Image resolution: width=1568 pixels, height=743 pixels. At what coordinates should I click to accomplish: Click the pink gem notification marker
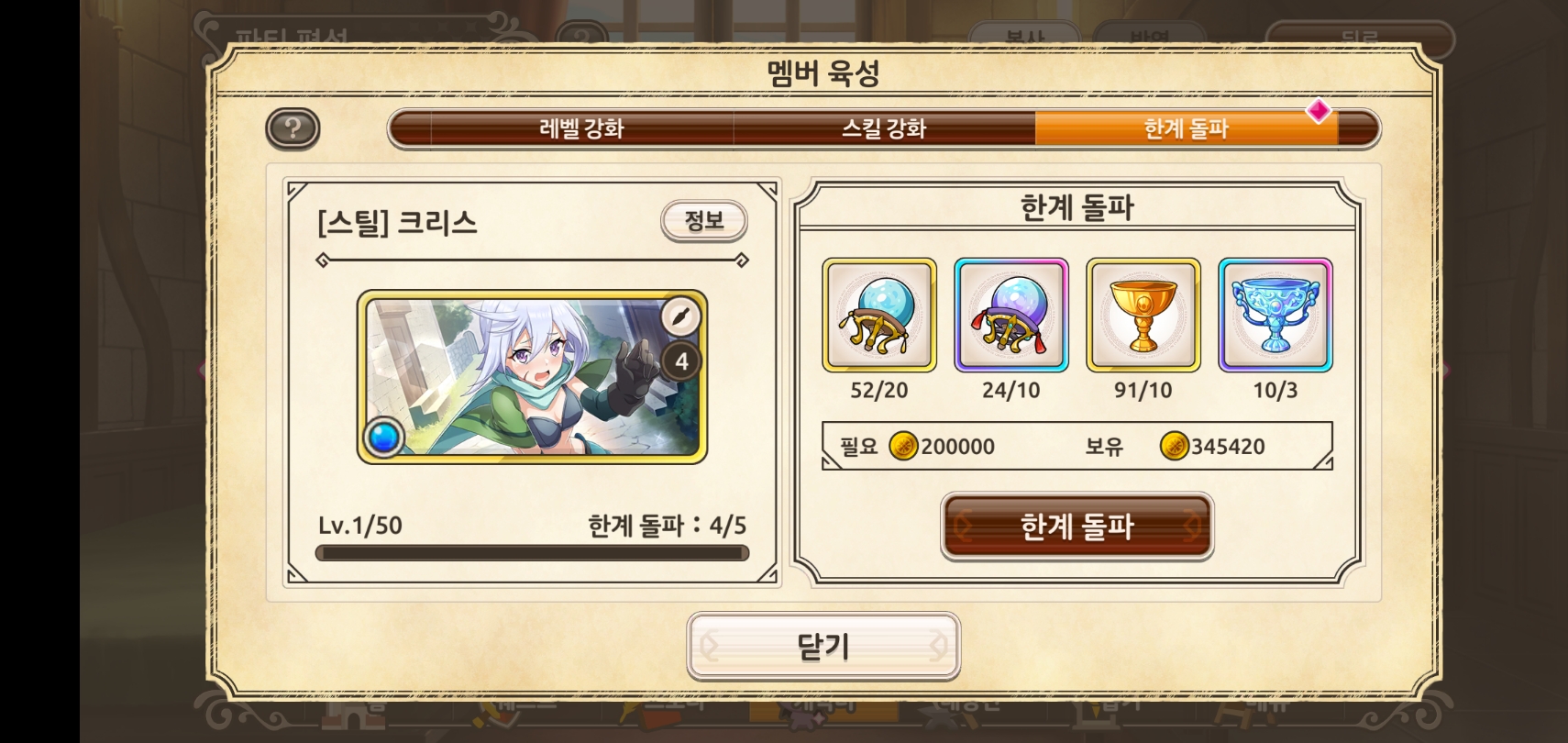coord(1319,112)
